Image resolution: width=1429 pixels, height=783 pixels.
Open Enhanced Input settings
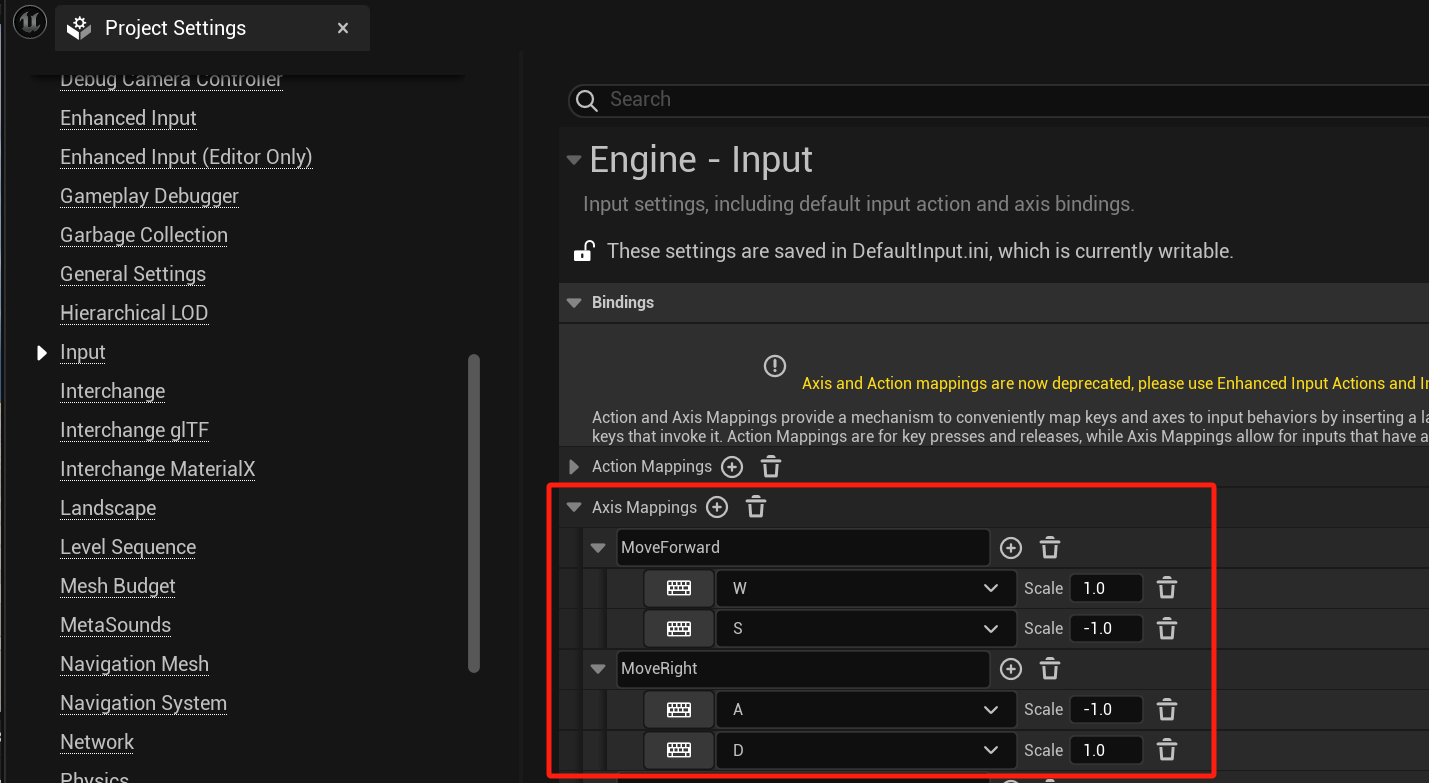128,118
